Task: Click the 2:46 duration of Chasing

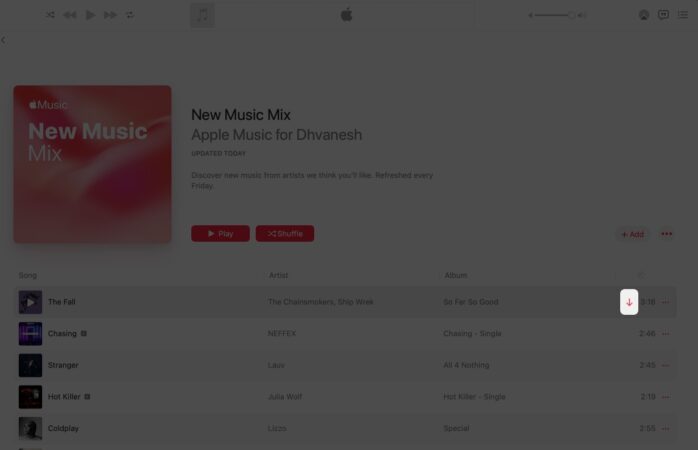Action: point(647,333)
